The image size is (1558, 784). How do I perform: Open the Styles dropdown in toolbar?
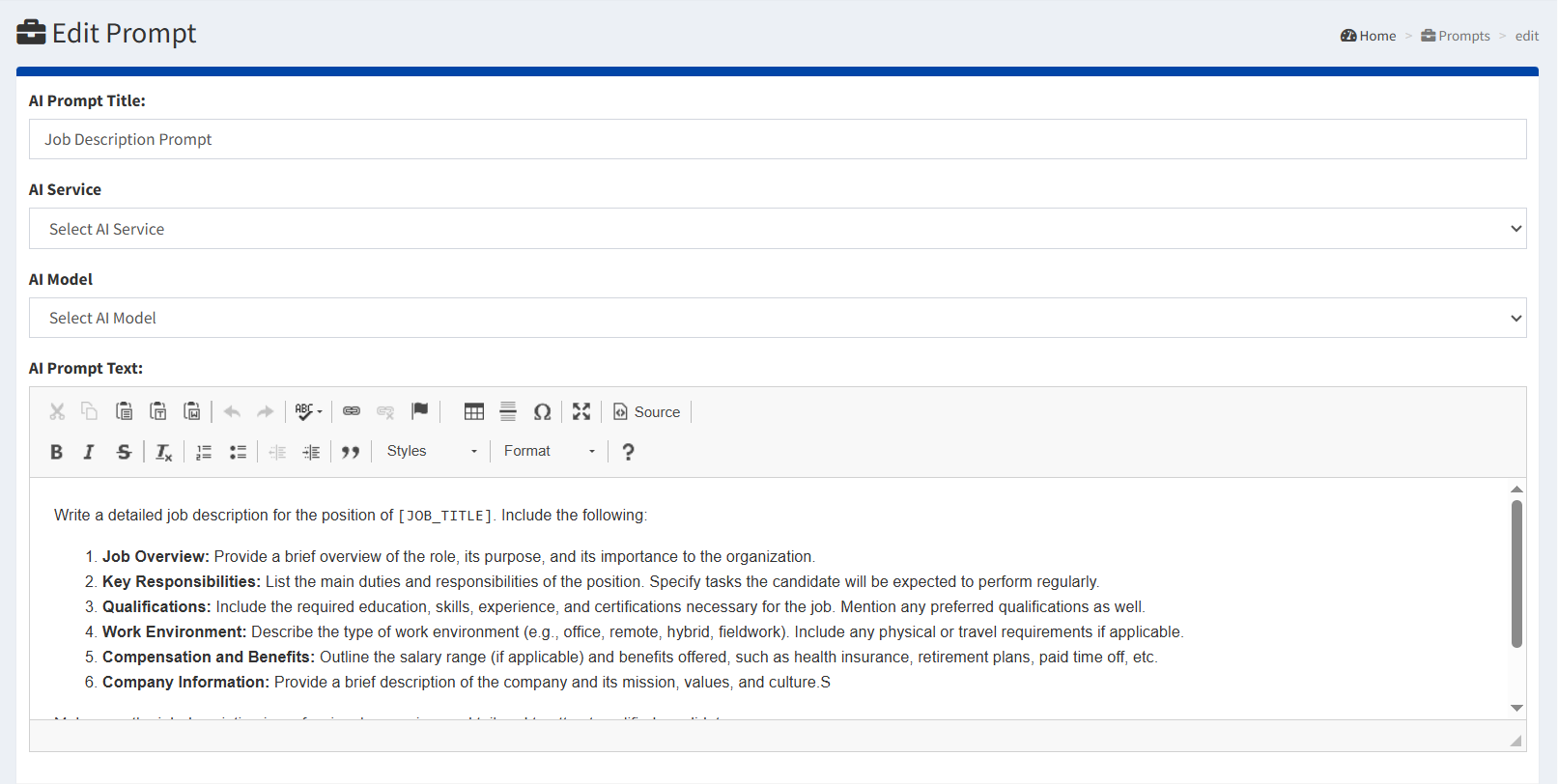pos(432,452)
